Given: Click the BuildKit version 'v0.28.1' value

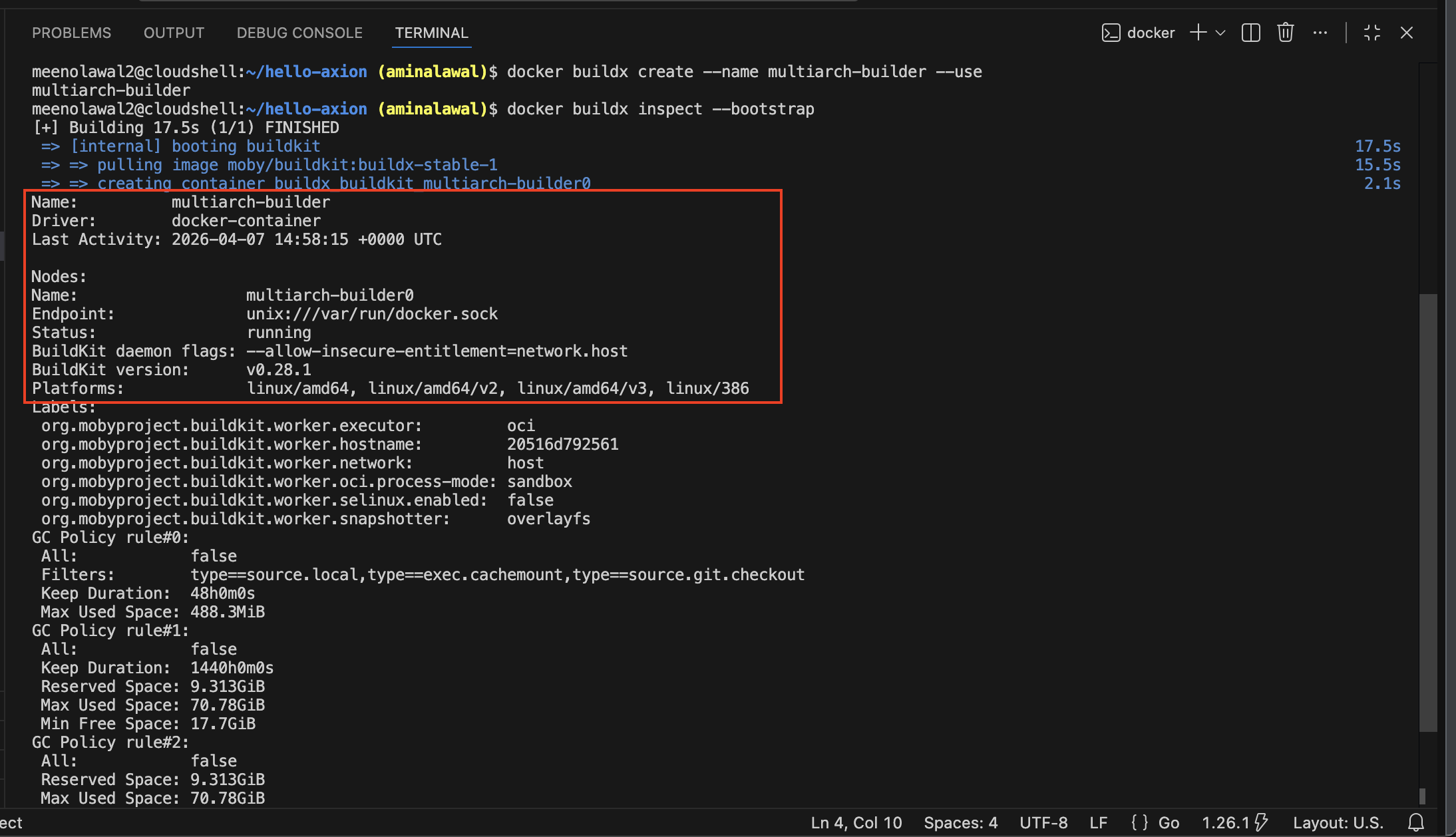Looking at the screenshot, I should coord(279,370).
